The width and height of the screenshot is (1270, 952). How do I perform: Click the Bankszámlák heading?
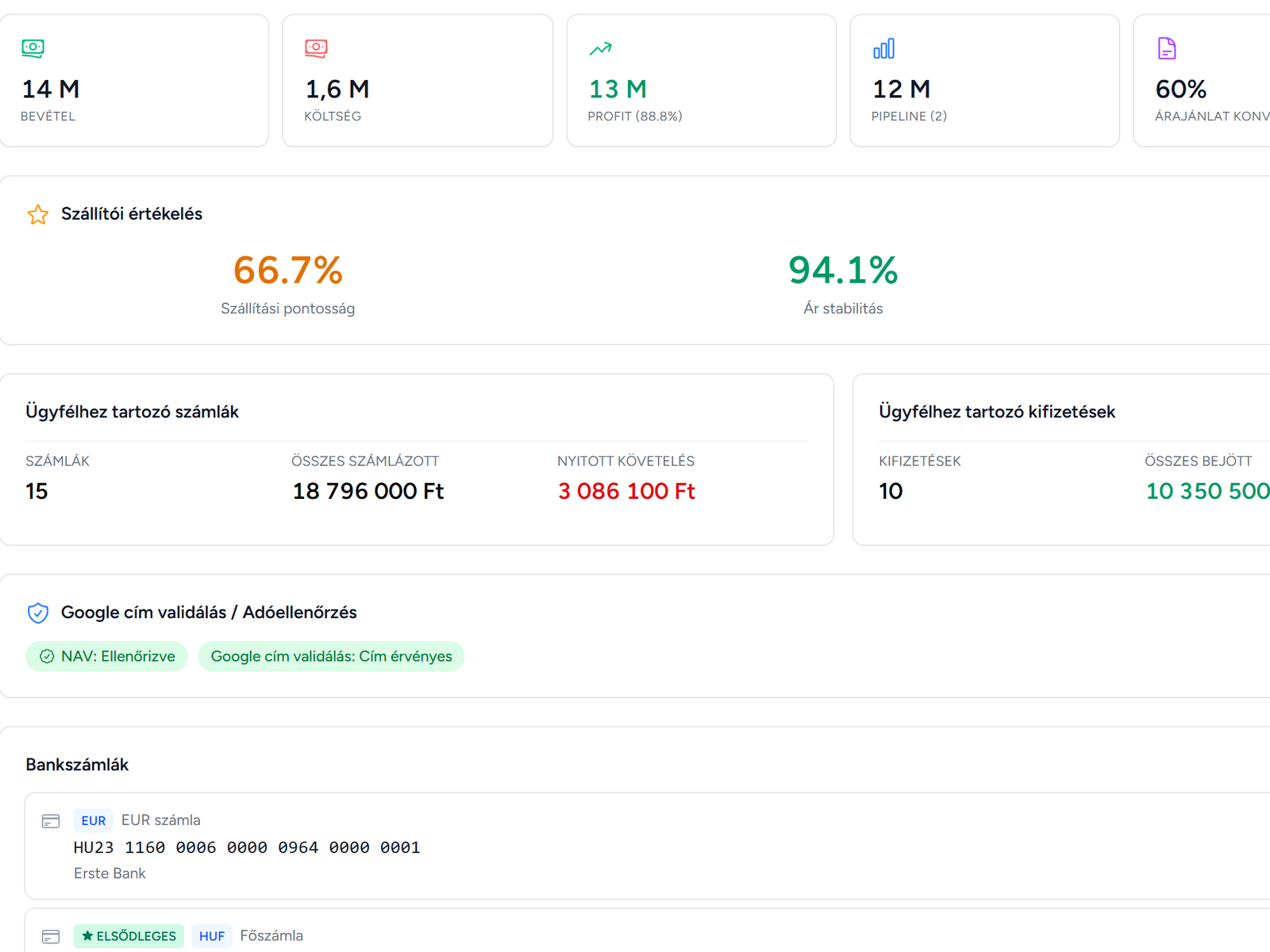pos(77,765)
